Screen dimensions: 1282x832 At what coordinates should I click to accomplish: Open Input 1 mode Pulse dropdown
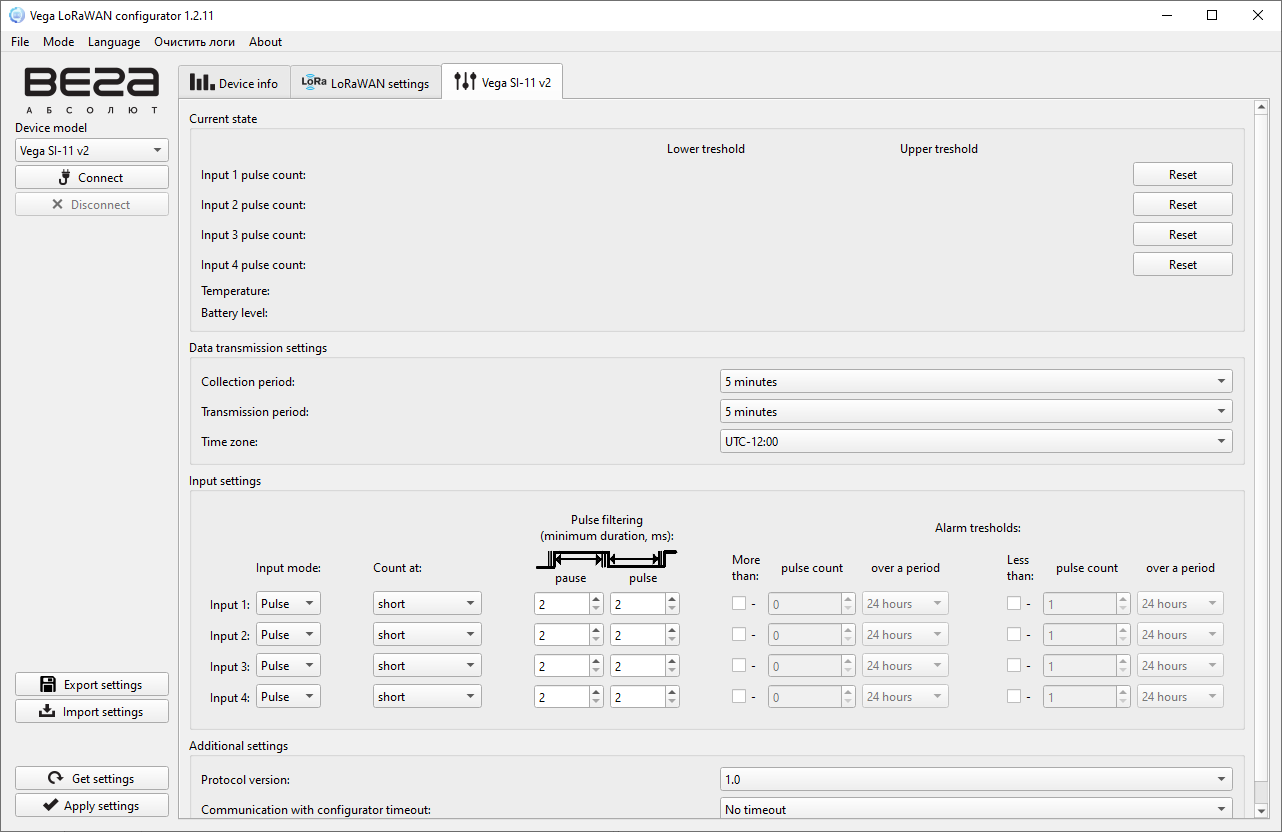point(288,604)
